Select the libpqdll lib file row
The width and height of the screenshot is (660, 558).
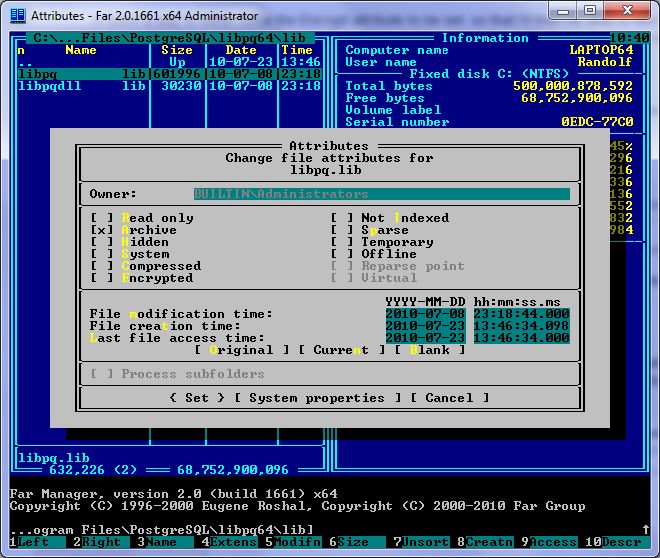coord(170,86)
